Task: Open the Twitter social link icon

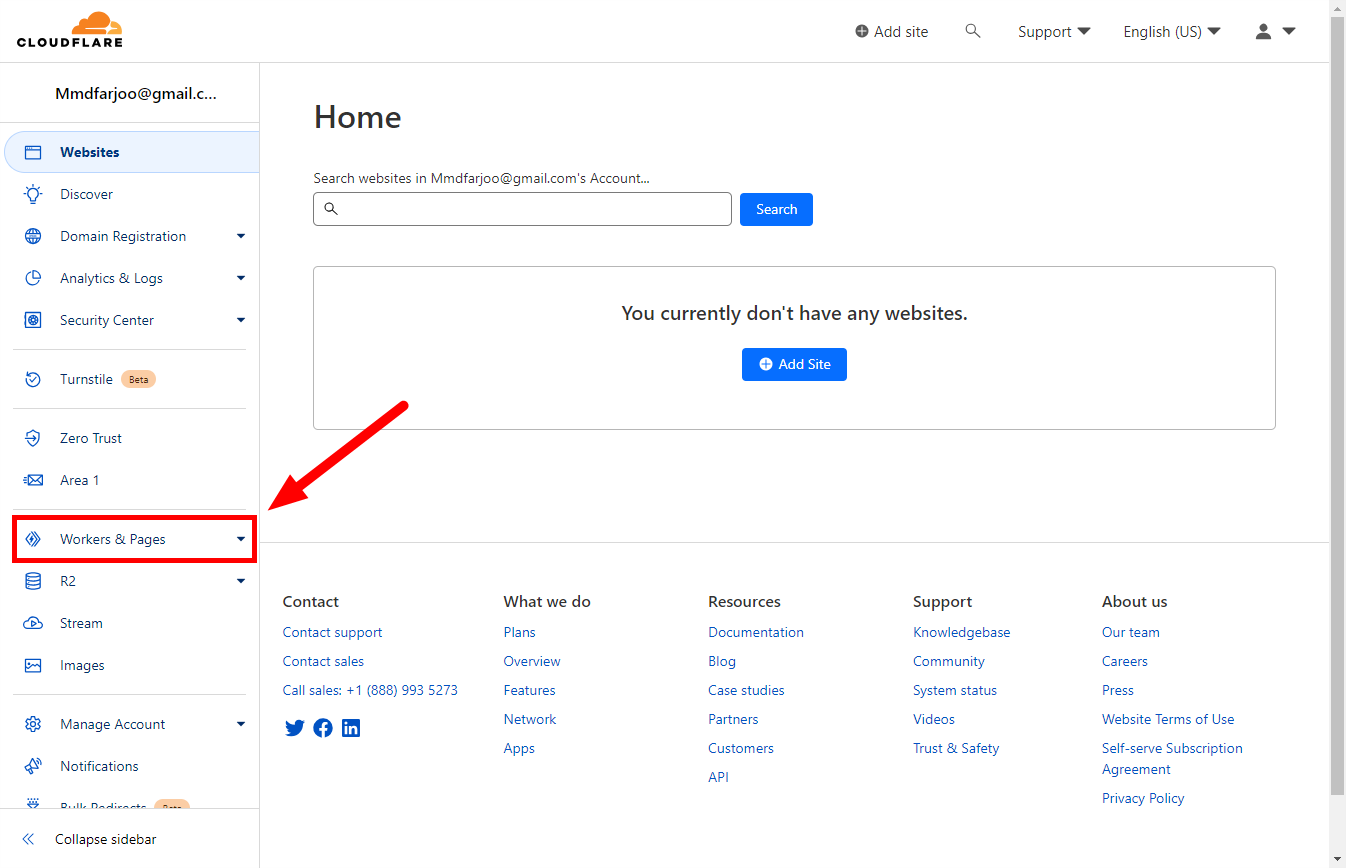Action: (294, 728)
